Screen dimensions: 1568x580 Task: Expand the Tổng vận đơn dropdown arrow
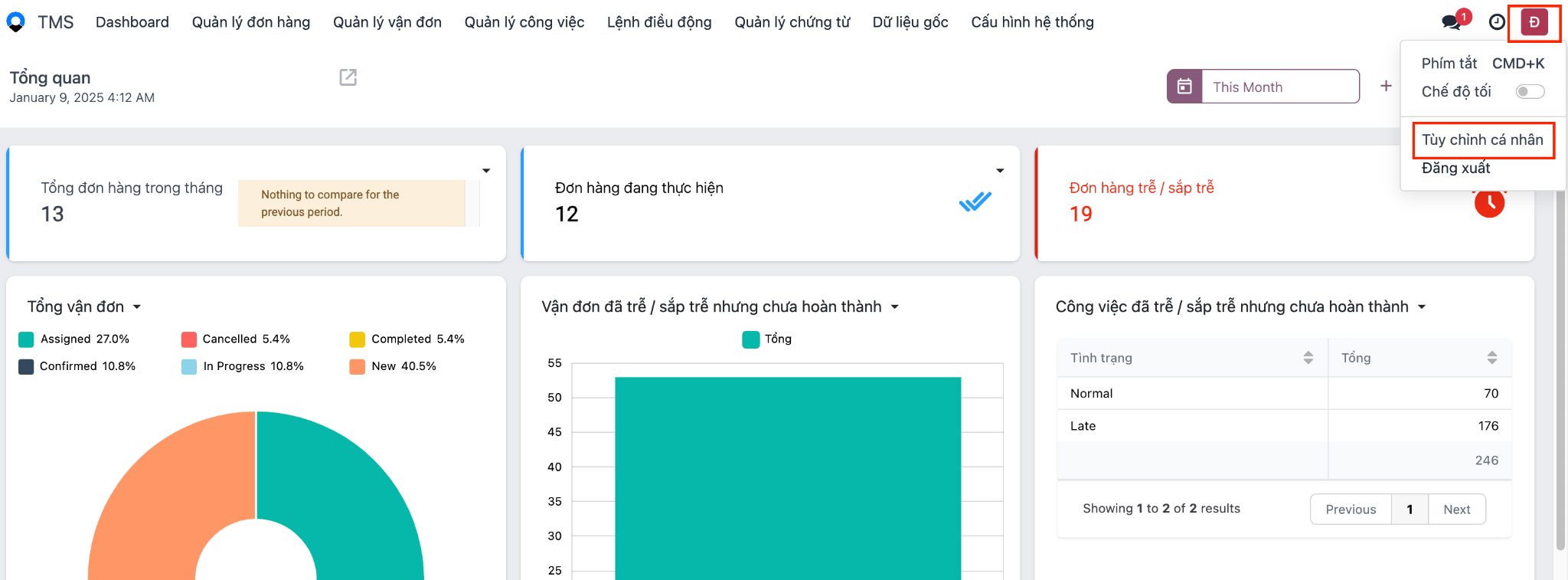tap(137, 307)
